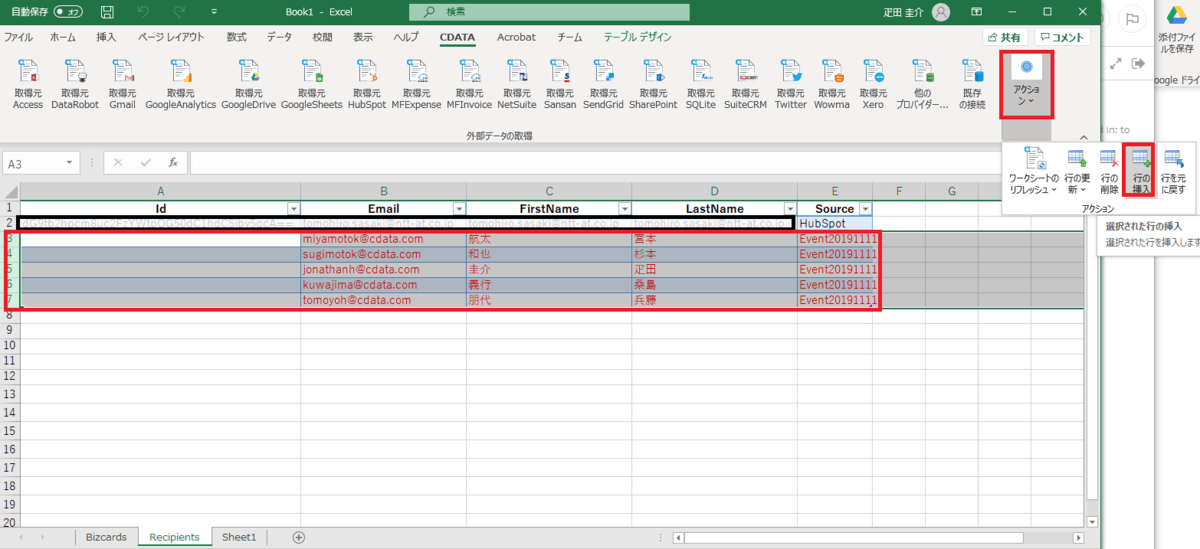Viewport: 1200px width, 549px height.
Task: Click the Save icon in title bar
Action: (107, 12)
